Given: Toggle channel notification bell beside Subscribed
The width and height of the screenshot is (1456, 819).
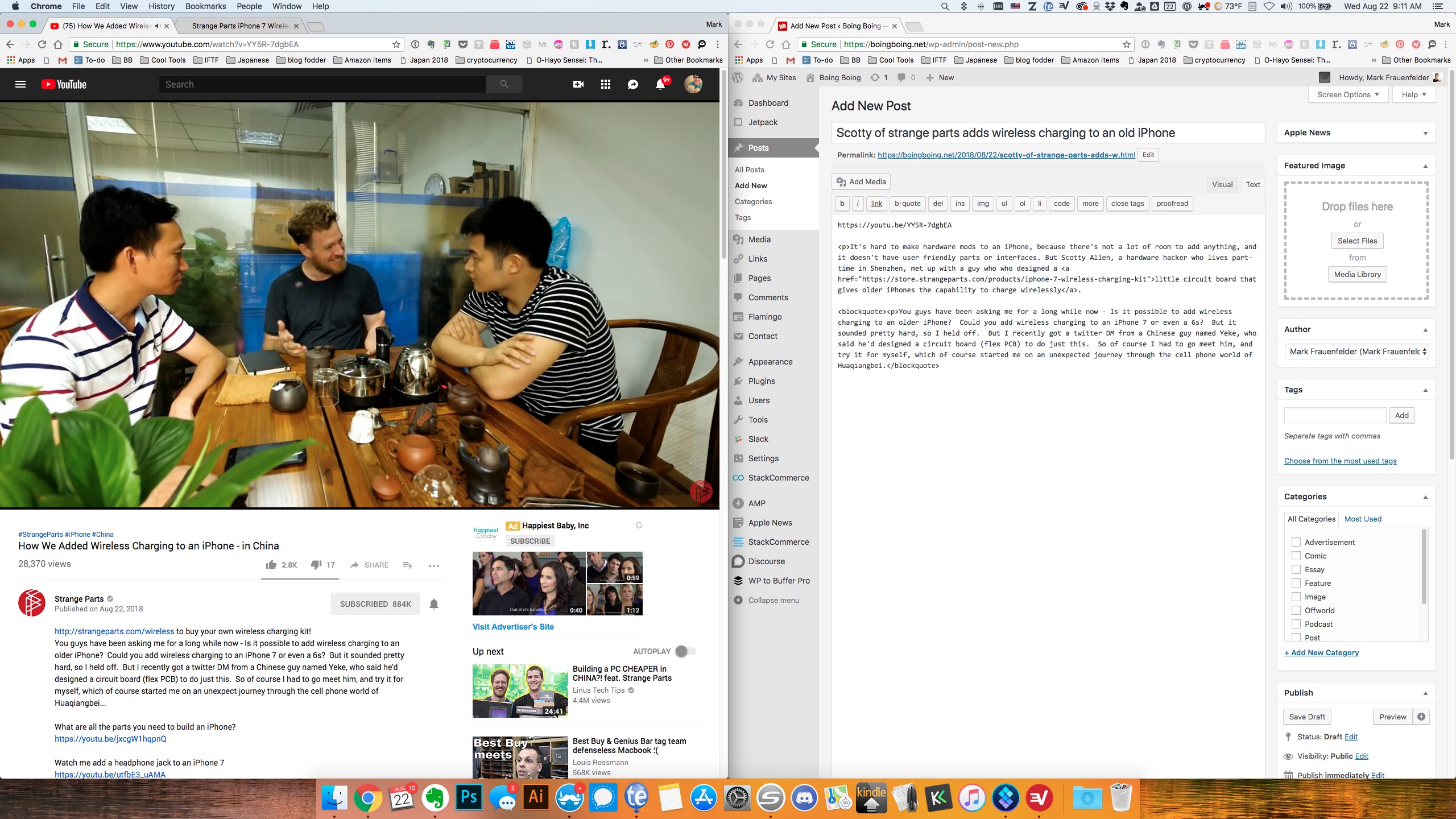Looking at the screenshot, I should (434, 604).
